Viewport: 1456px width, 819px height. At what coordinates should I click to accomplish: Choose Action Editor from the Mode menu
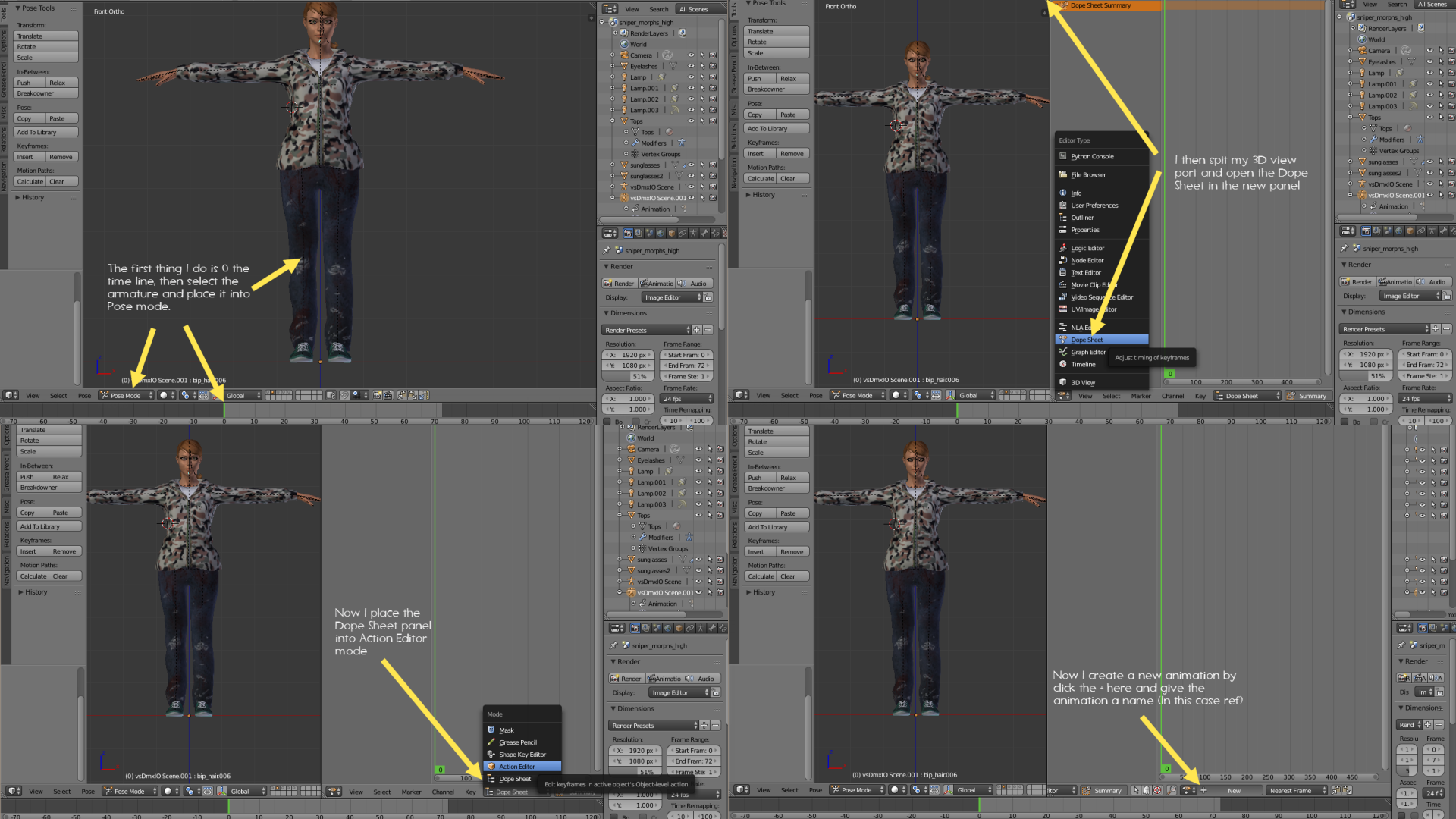(x=516, y=767)
